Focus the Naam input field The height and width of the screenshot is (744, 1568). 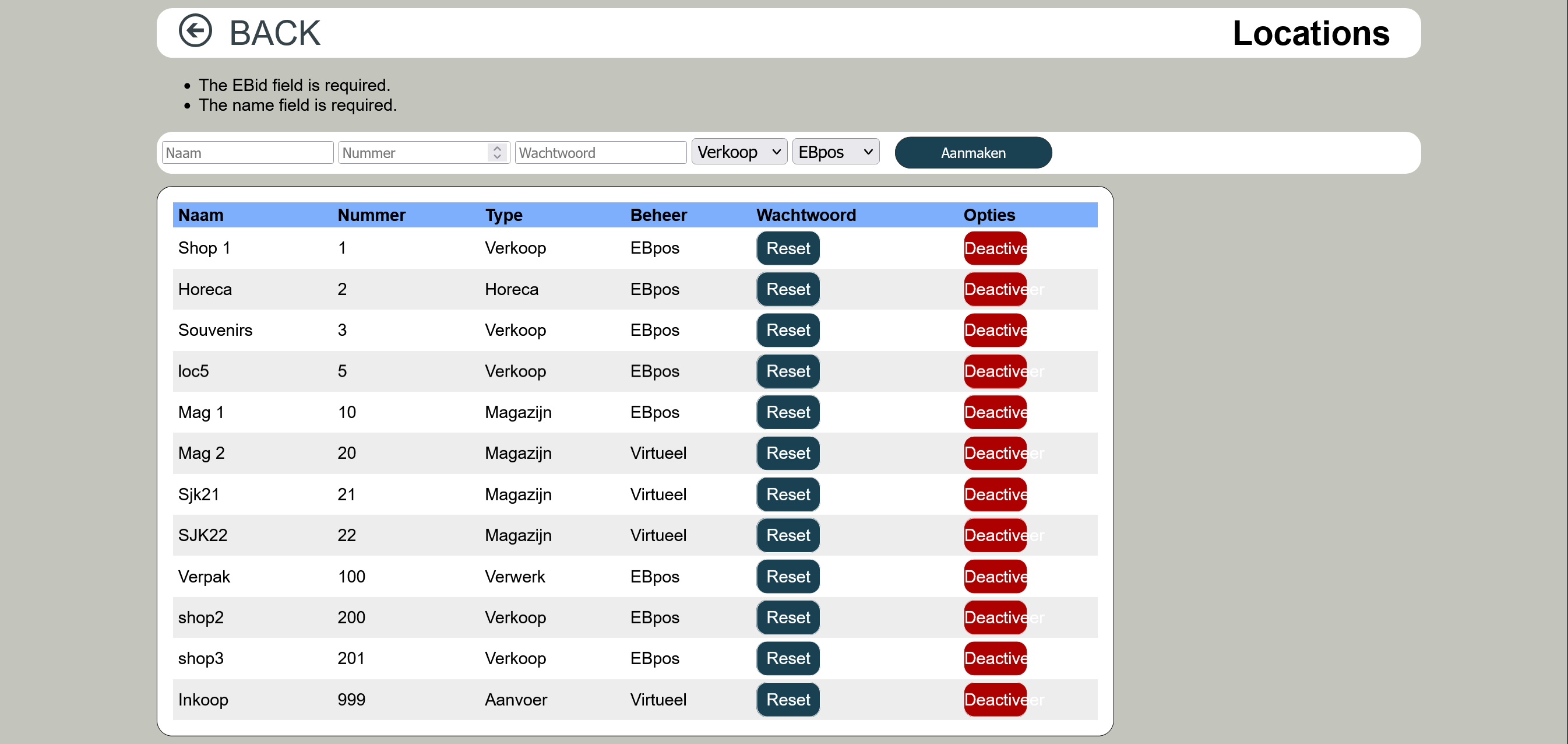click(x=247, y=153)
